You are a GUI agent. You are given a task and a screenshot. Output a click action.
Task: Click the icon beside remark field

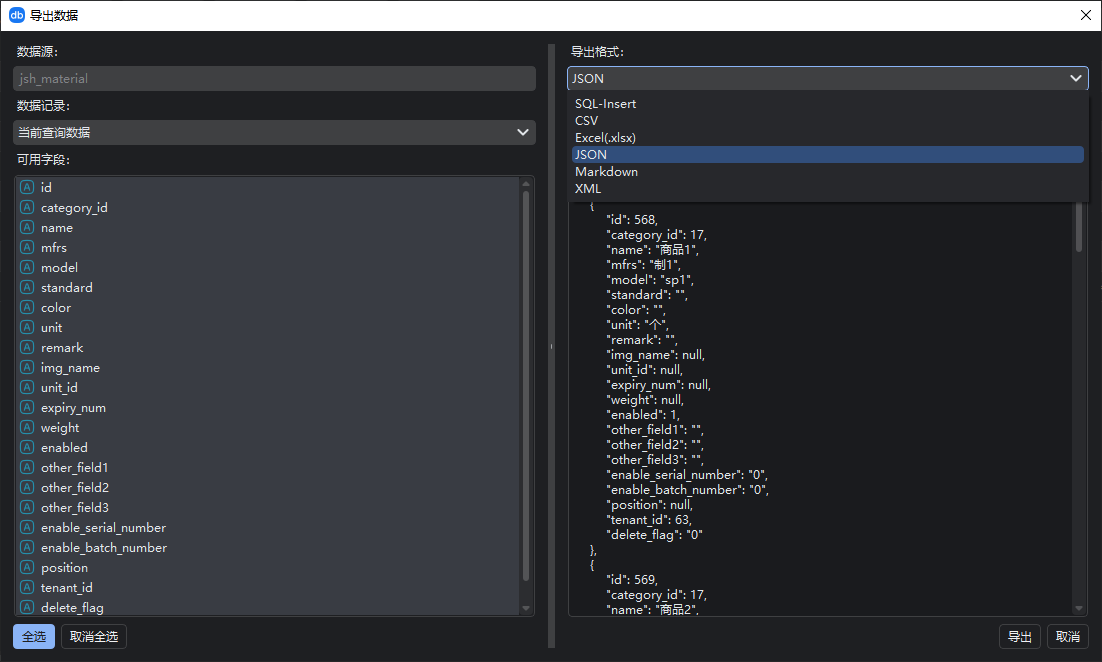click(x=27, y=347)
